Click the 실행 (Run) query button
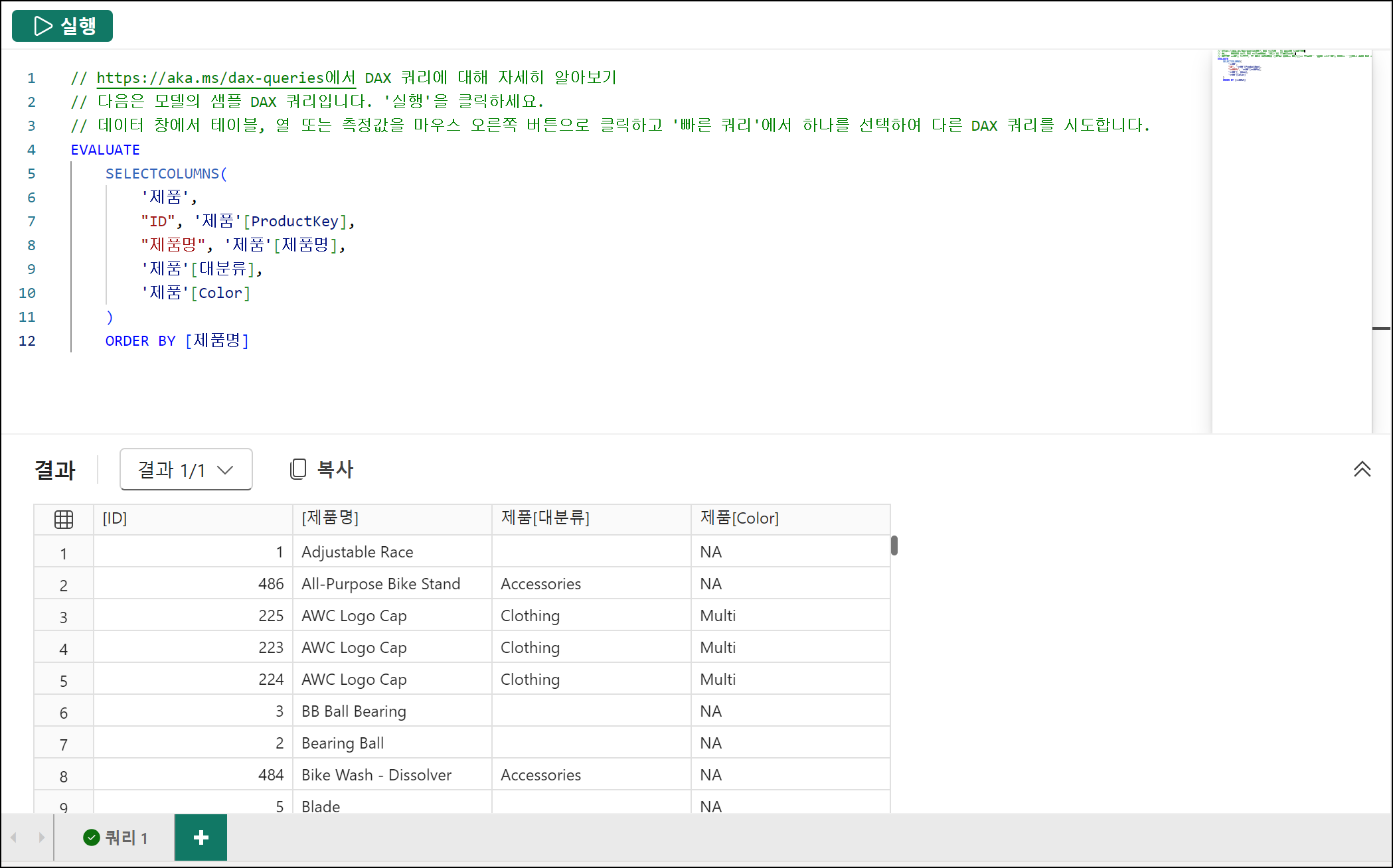1393x868 pixels. [62, 26]
